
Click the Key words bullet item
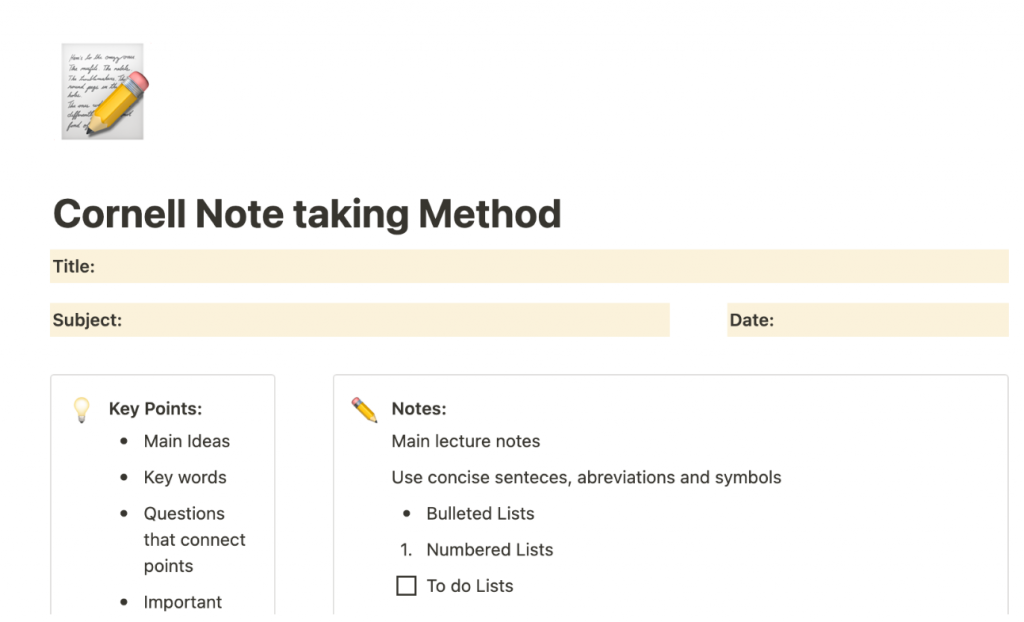(185, 477)
